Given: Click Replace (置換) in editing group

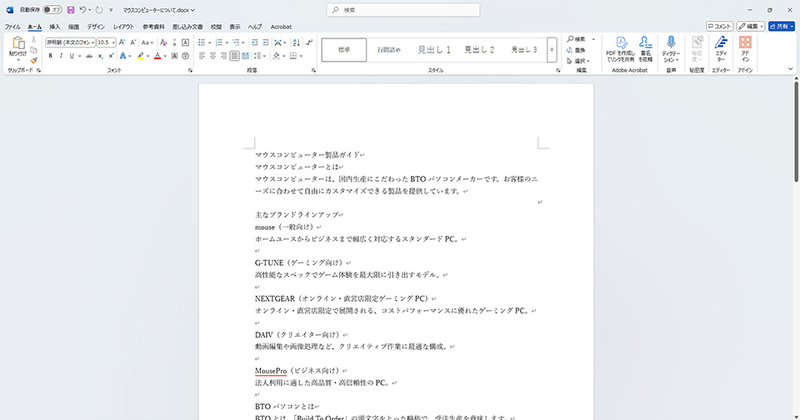Looking at the screenshot, I should pos(576,50).
